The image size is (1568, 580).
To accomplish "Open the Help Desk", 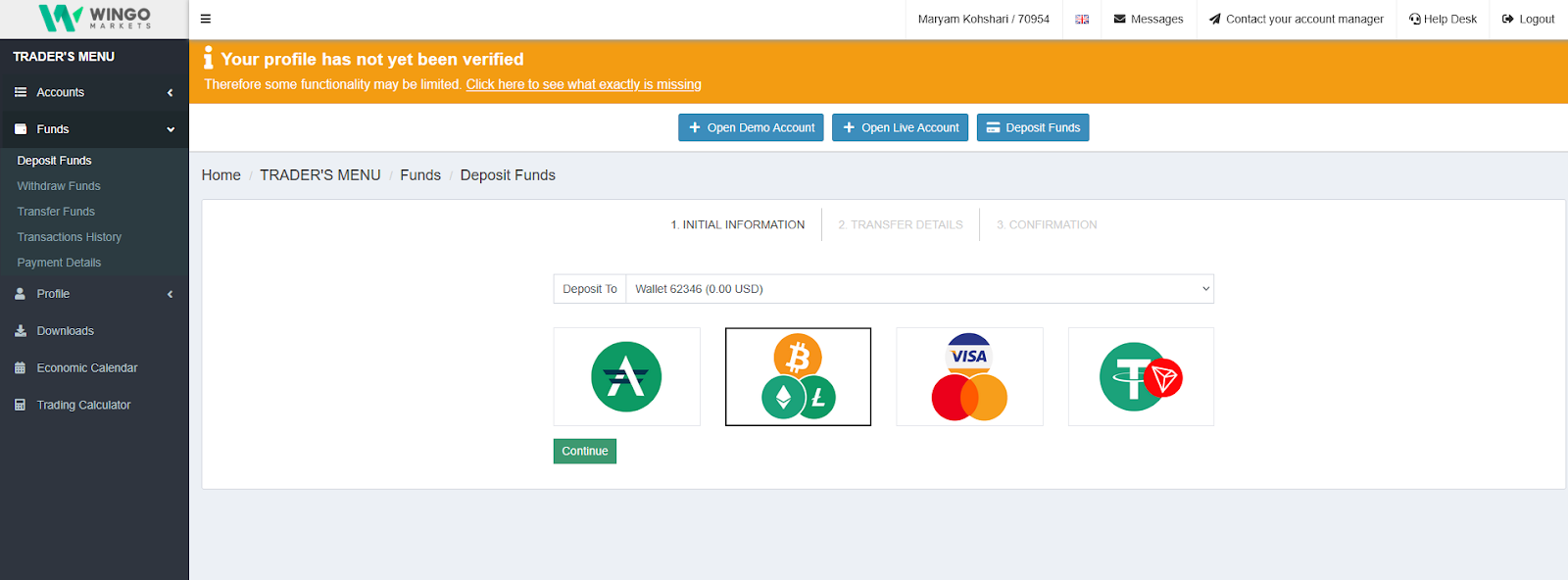I will pyautogui.click(x=1443, y=20).
